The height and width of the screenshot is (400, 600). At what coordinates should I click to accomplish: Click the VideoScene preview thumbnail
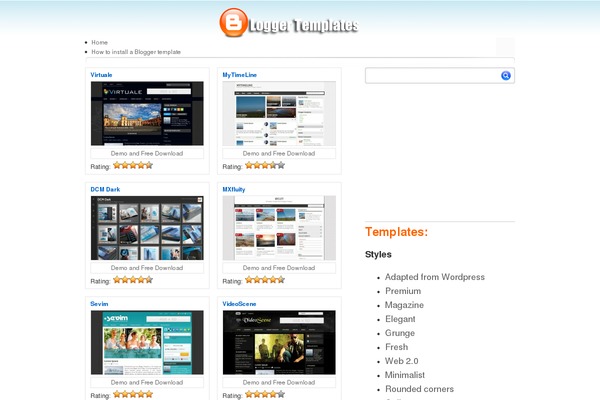coord(279,342)
